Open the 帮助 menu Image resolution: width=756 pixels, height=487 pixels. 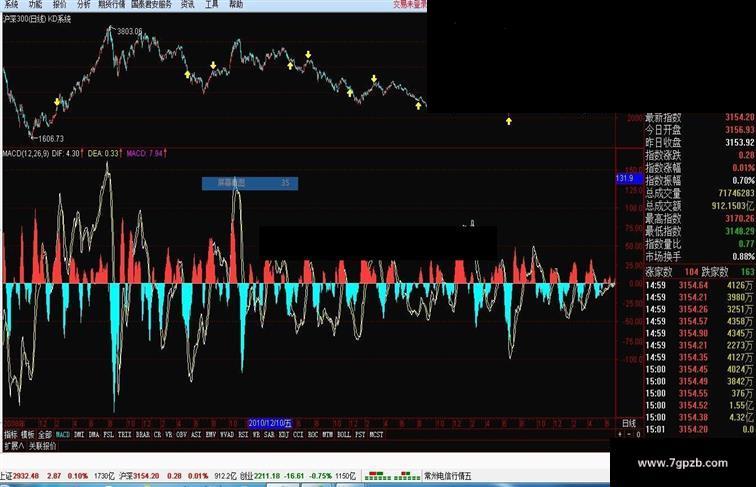pyautogui.click(x=236, y=4)
